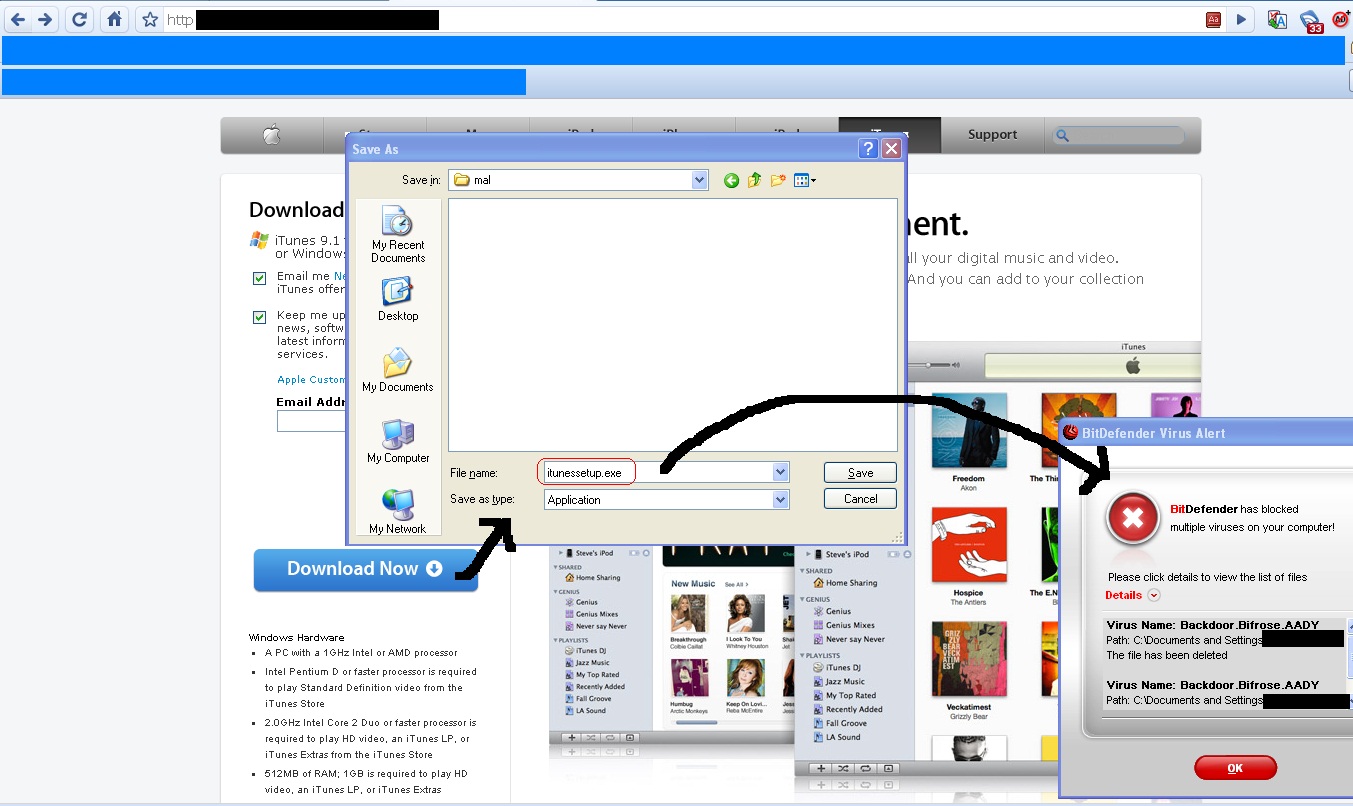
Task: Click the BitDefender virus list scrollbar
Action: click(1349, 665)
